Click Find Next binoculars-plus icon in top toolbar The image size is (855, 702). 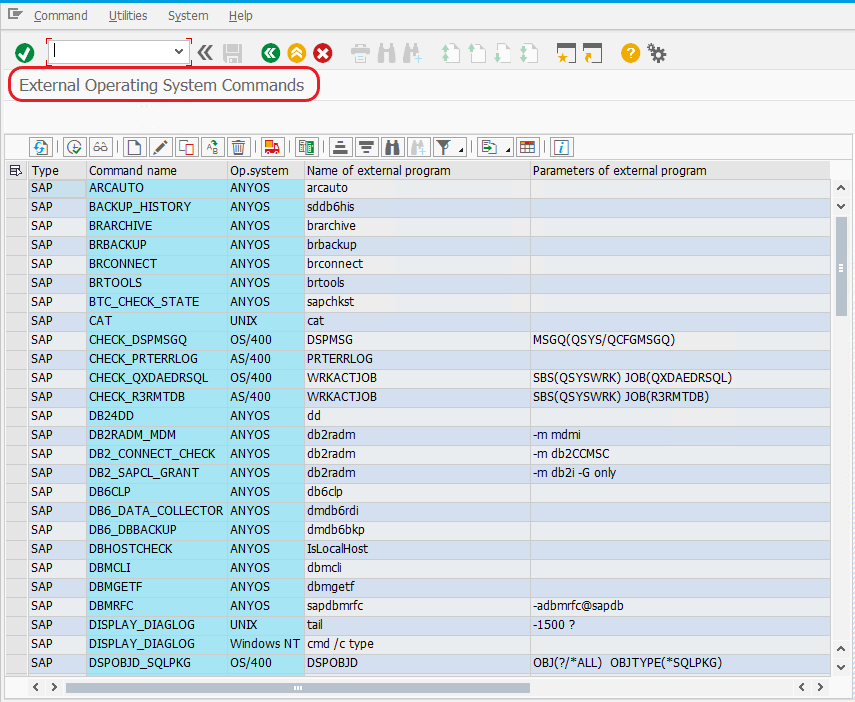point(413,53)
